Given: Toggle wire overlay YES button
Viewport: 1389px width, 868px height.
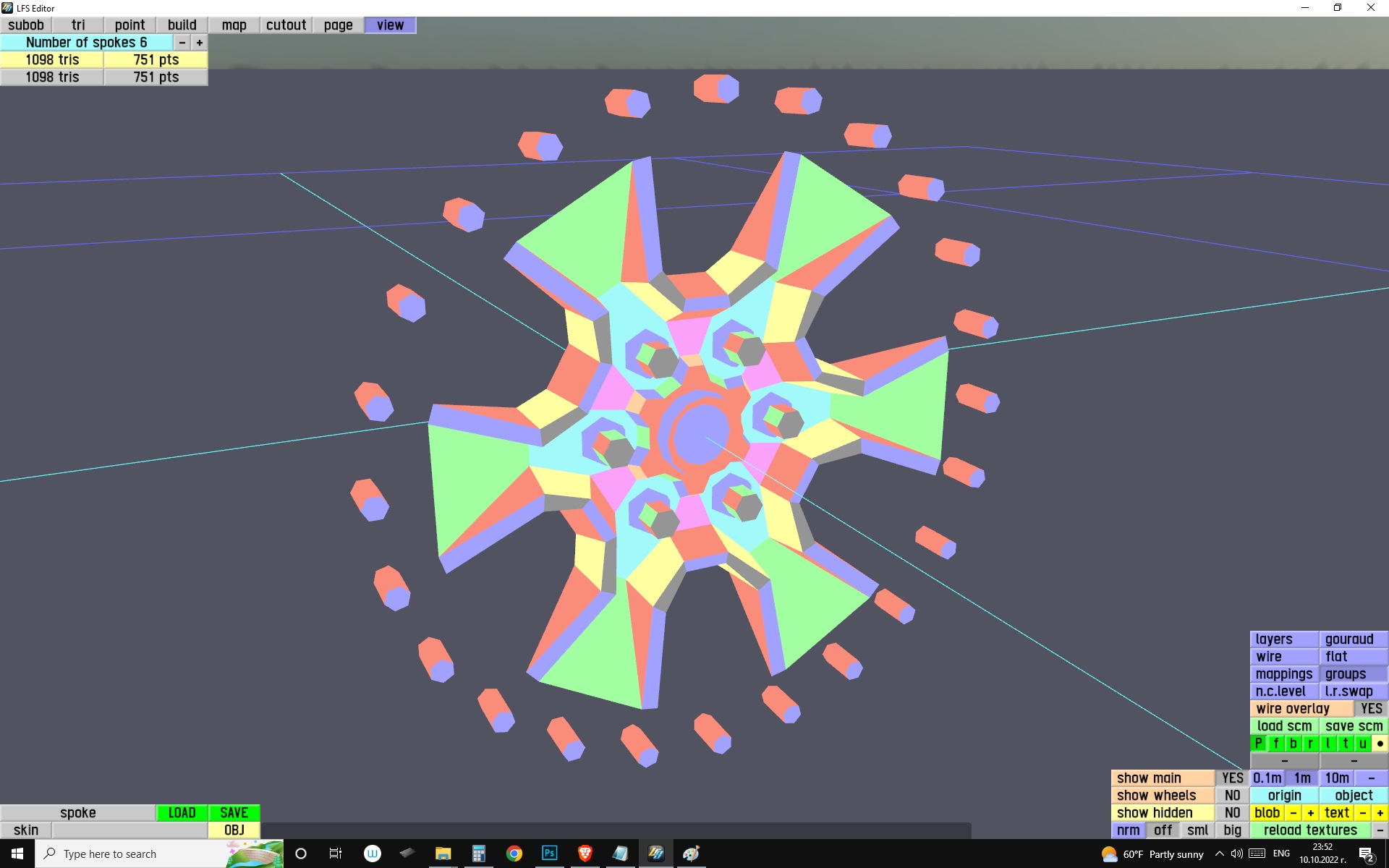Looking at the screenshot, I should [1371, 709].
